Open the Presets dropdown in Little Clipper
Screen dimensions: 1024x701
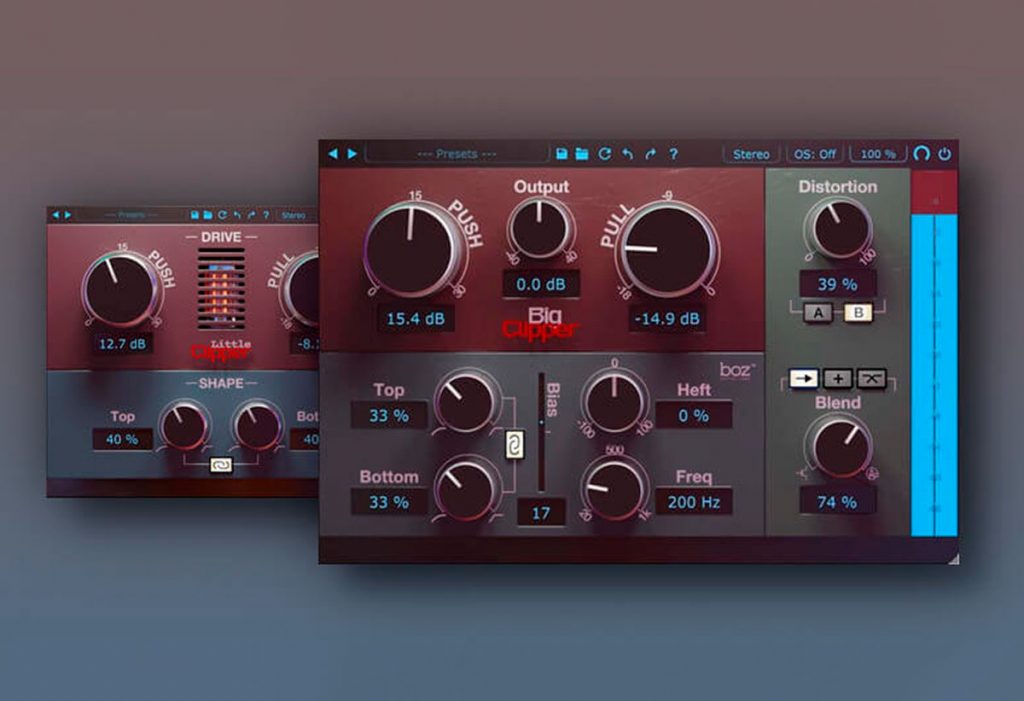[131, 214]
